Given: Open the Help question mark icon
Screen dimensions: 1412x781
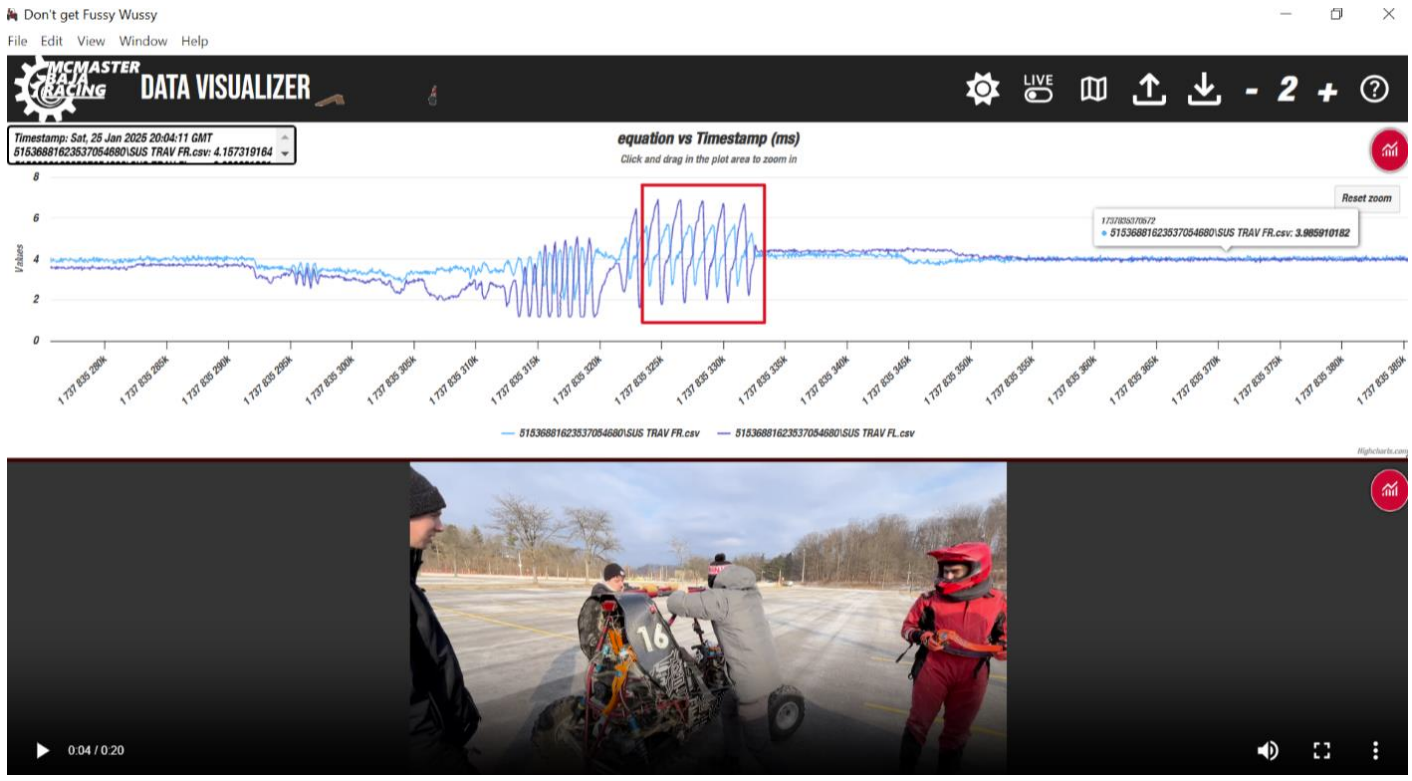Looking at the screenshot, I should coord(1374,88).
